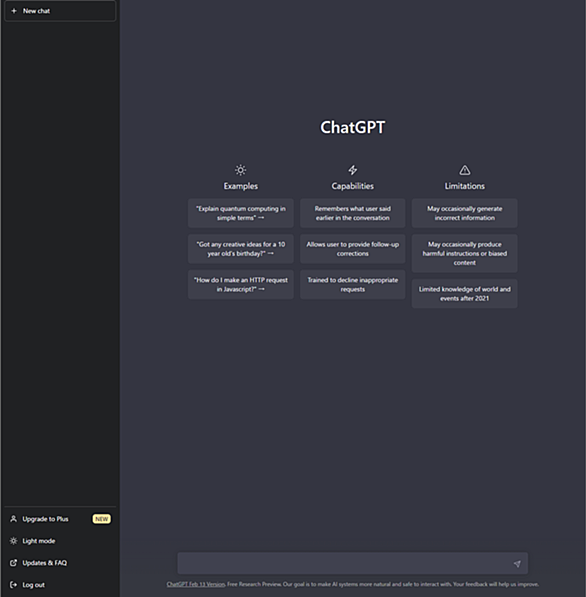The image size is (586, 597).
Task: Click the 'Limited knowledge of world and events after 2021' card
Action: coord(465,294)
